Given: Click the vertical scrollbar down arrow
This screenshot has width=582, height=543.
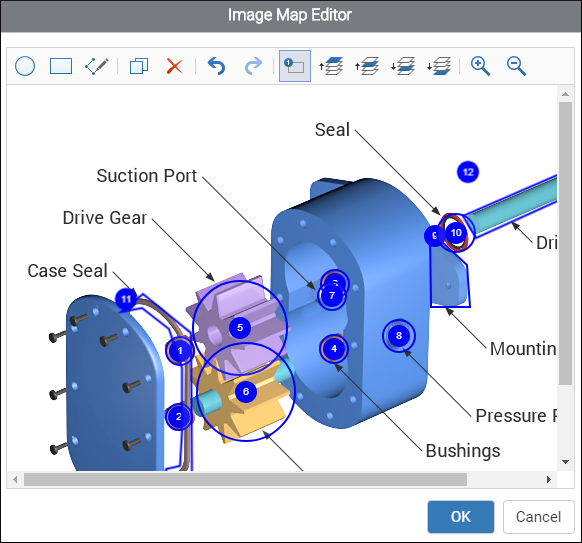Looking at the screenshot, I should pyautogui.click(x=565, y=462).
